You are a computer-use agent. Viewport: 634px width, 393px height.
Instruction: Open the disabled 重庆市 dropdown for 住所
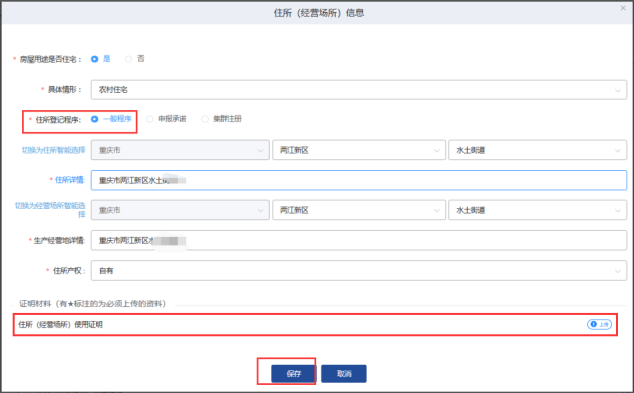click(x=180, y=150)
